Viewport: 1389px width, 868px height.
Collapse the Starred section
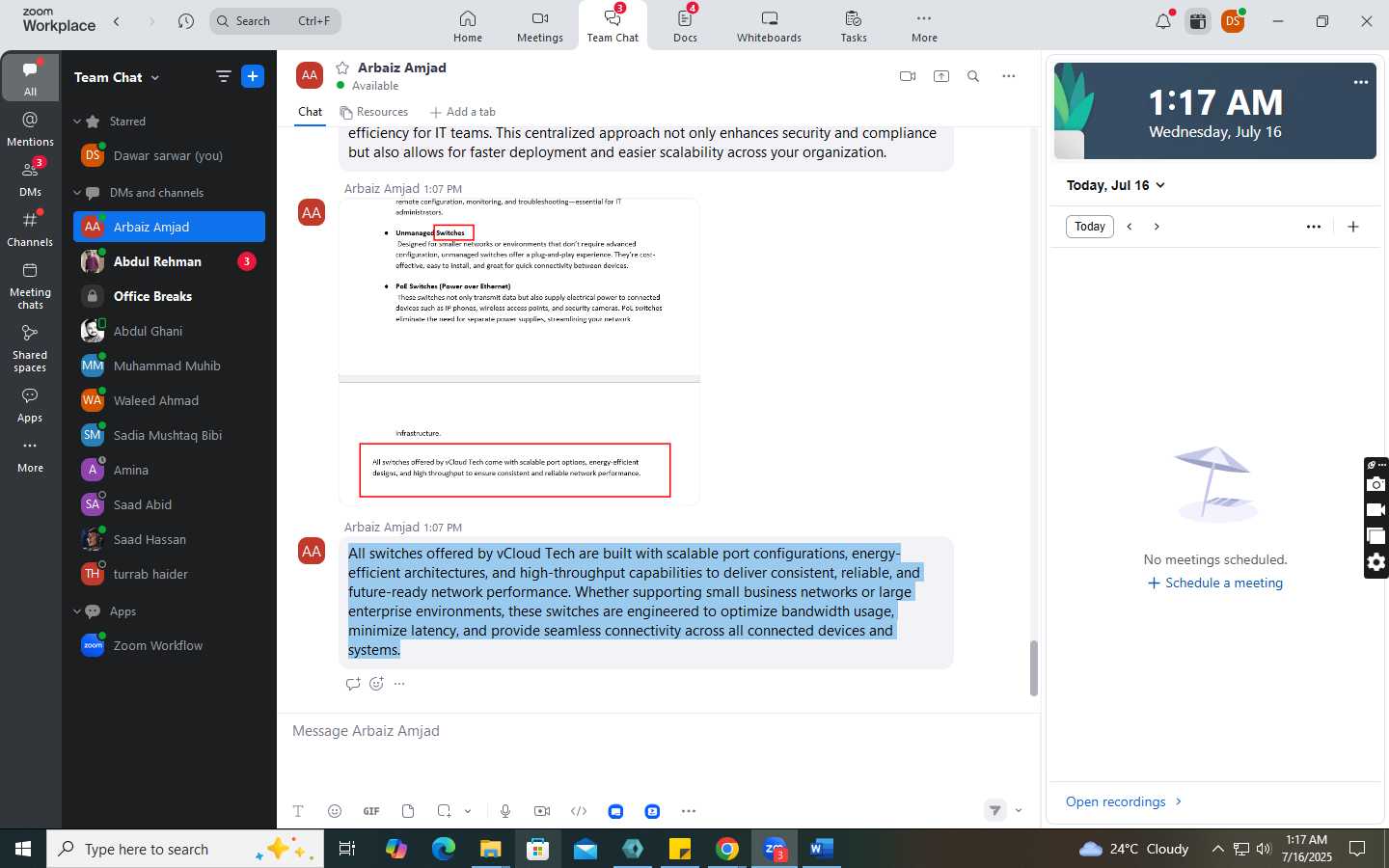coord(77,122)
